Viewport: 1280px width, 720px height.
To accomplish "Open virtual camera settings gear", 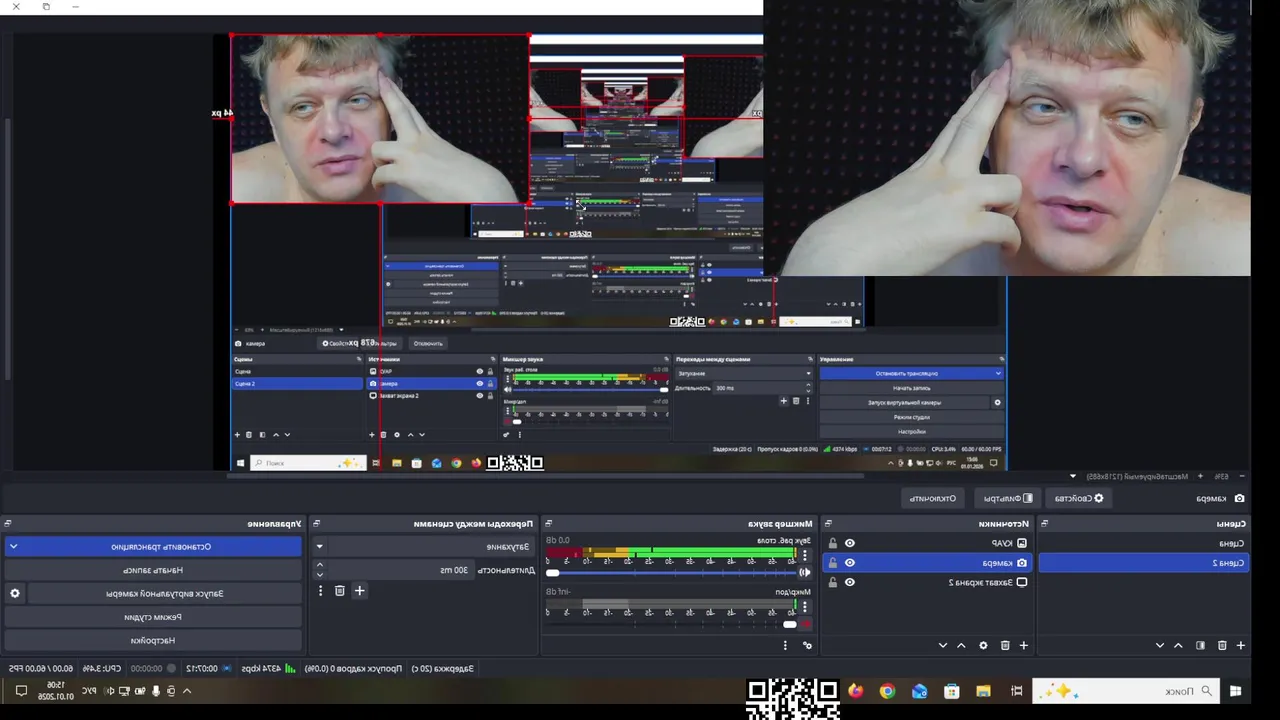I will 15,593.
